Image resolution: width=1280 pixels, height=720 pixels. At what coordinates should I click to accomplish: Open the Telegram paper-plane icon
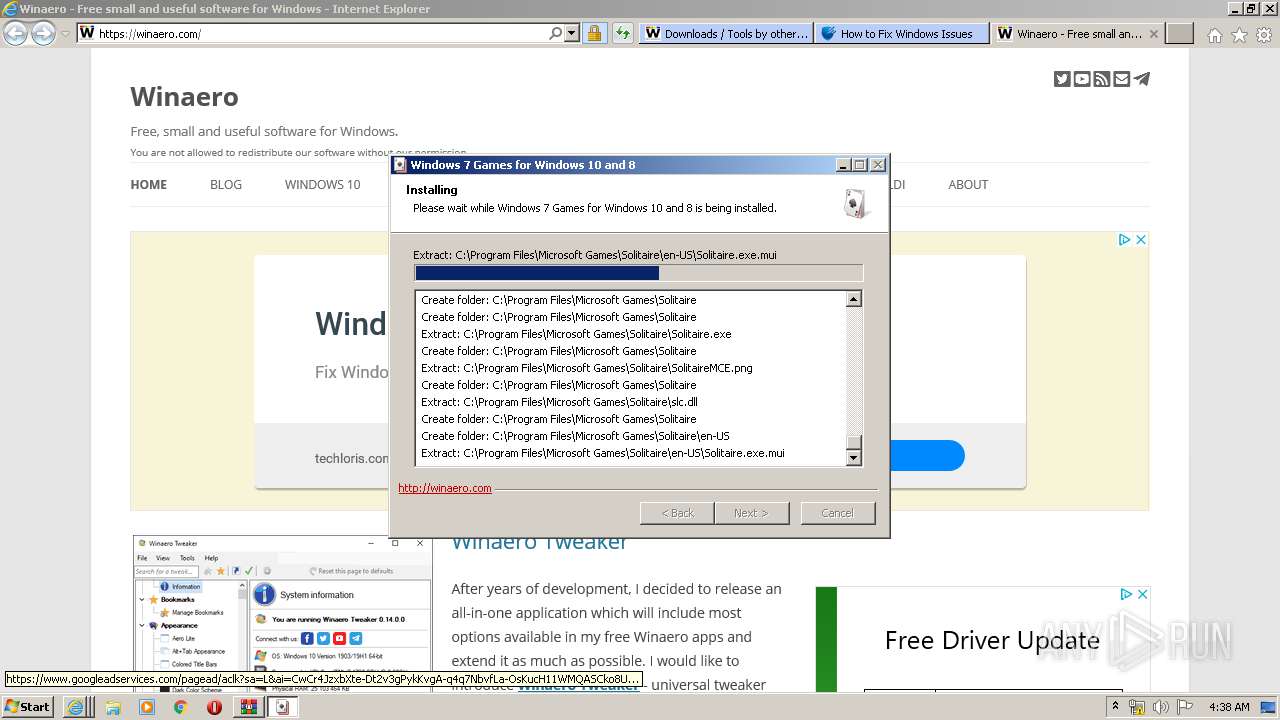(1142, 79)
